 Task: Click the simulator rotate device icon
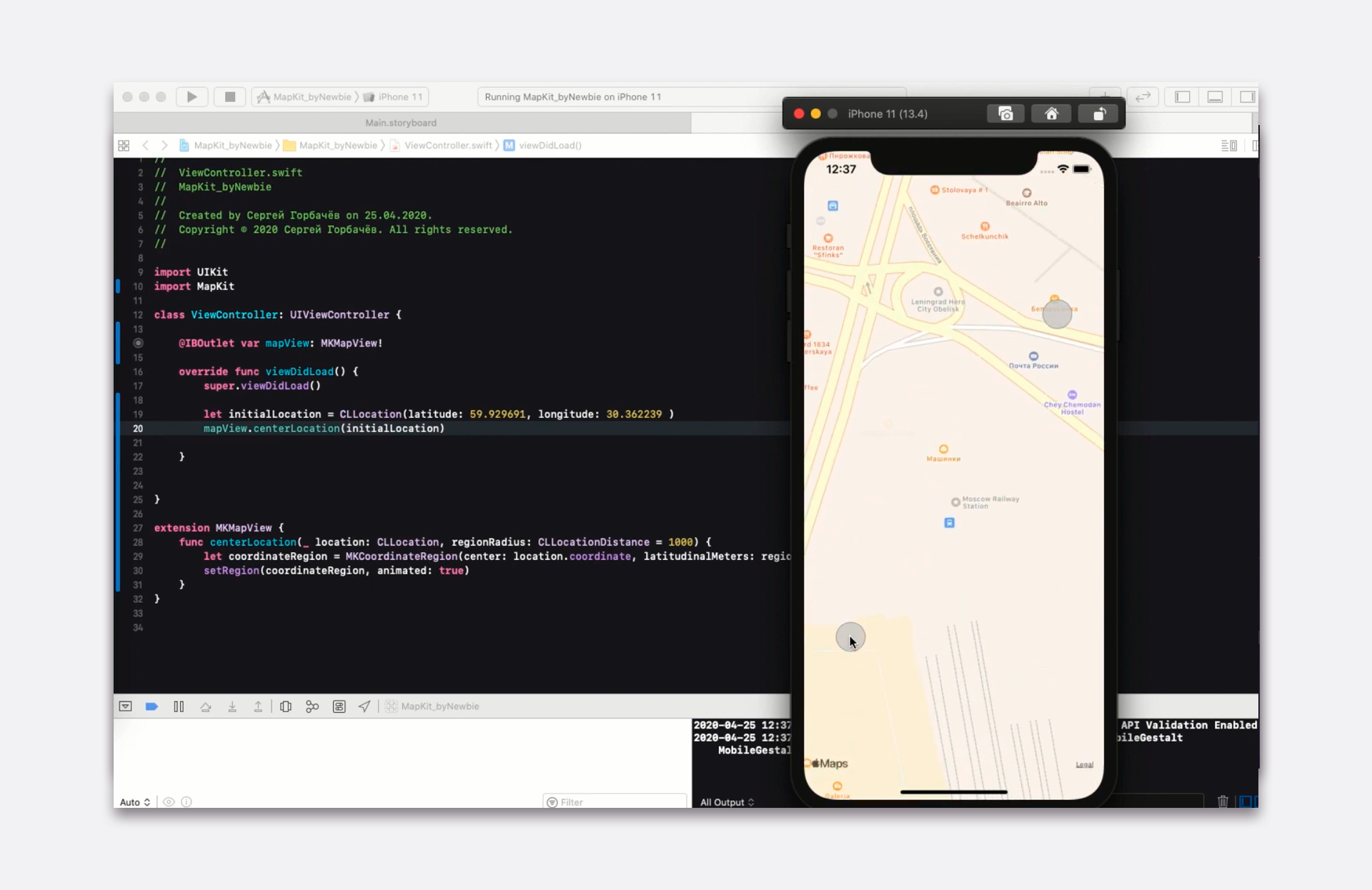1099,114
